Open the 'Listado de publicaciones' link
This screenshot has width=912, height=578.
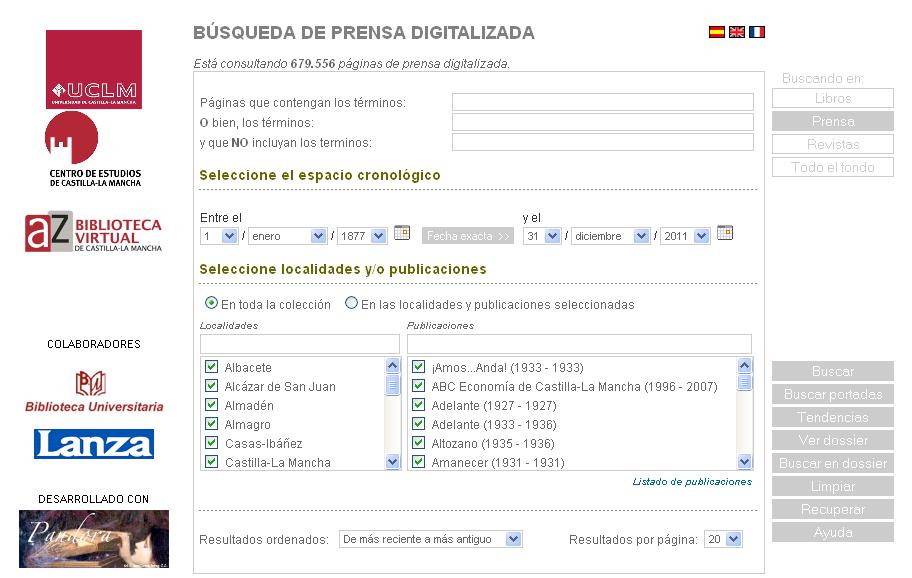(x=692, y=482)
